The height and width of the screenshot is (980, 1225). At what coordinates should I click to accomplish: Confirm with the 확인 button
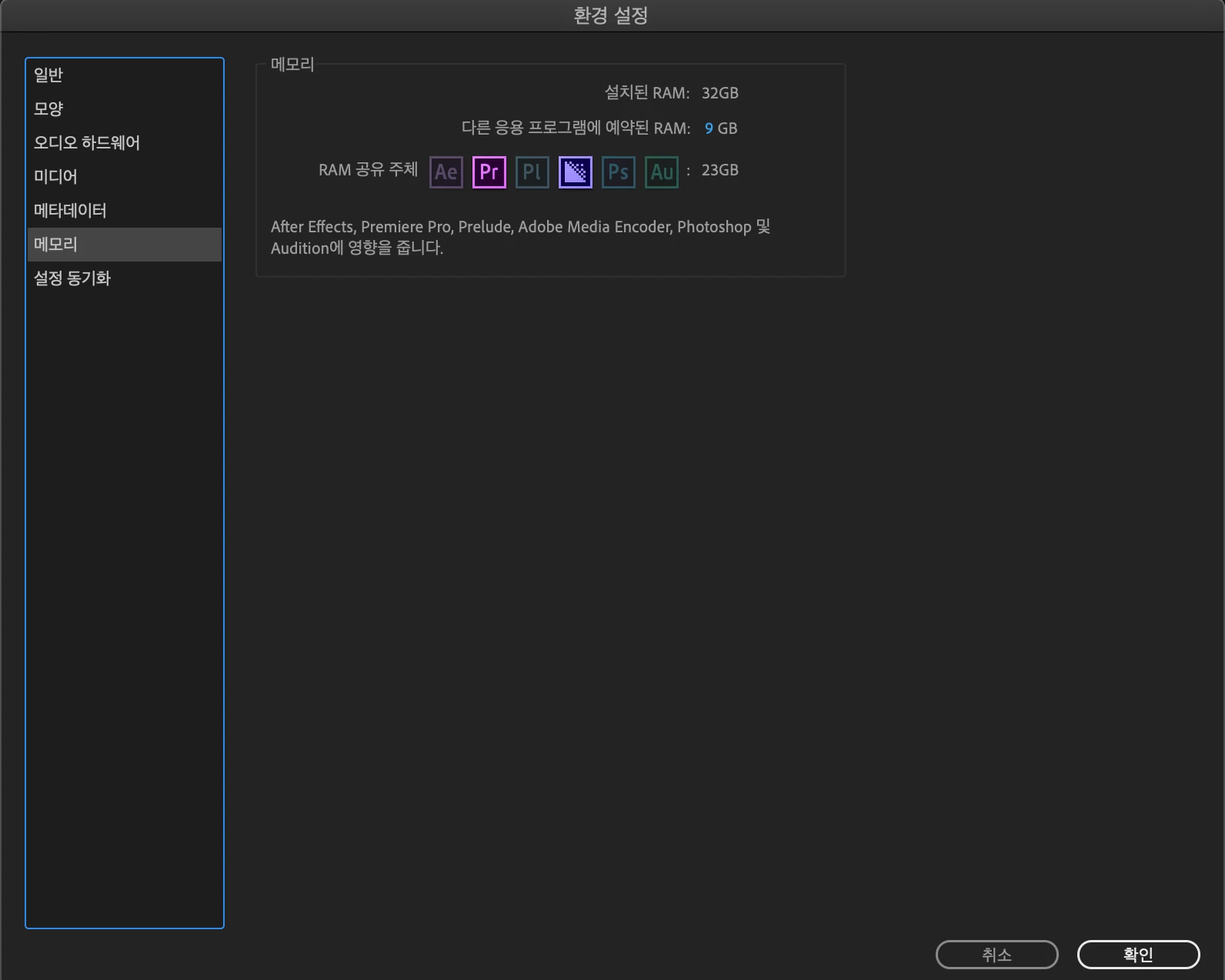(1139, 955)
